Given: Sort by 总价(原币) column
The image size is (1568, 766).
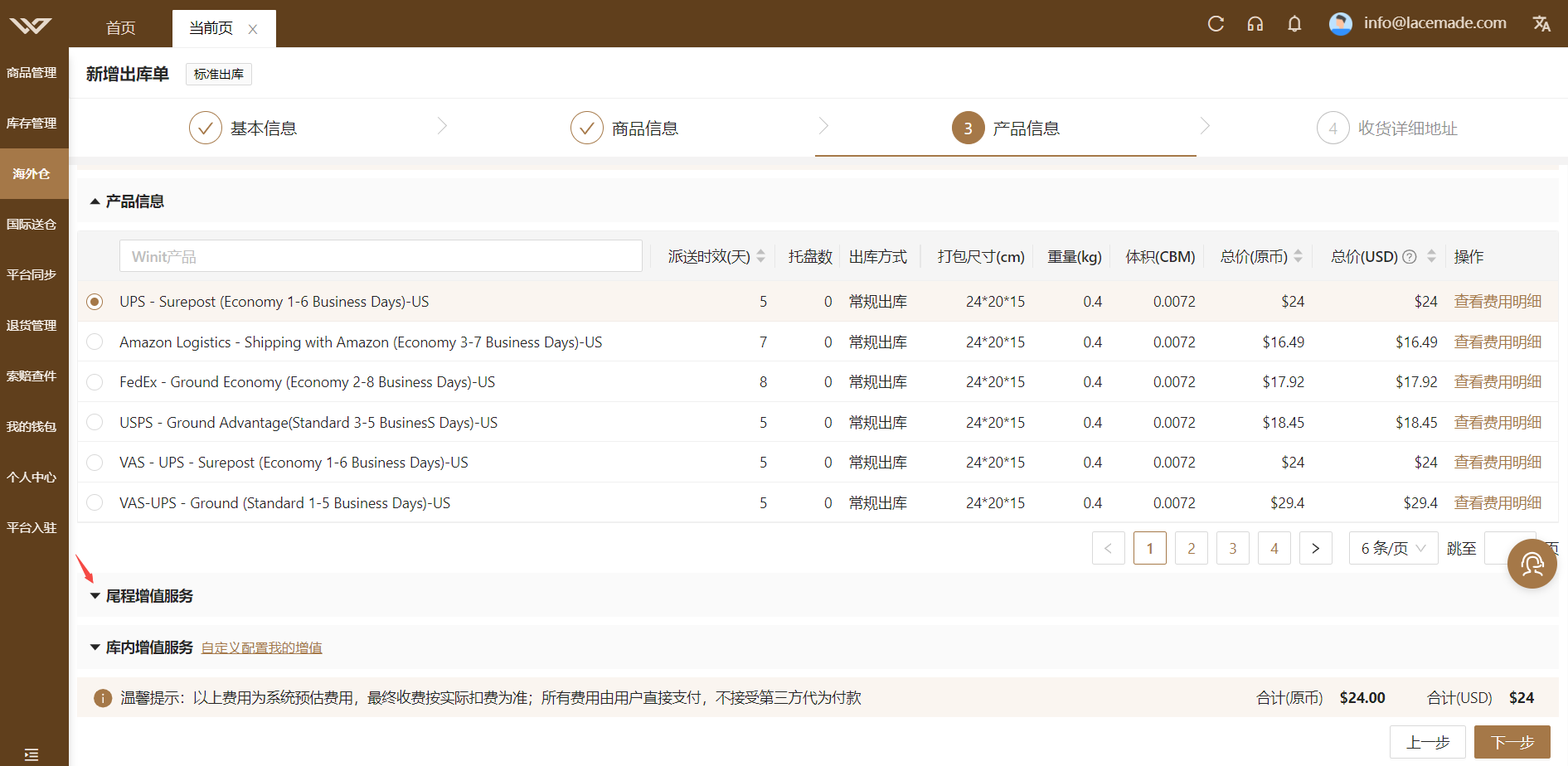Looking at the screenshot, I should (x=1299, y=257).
